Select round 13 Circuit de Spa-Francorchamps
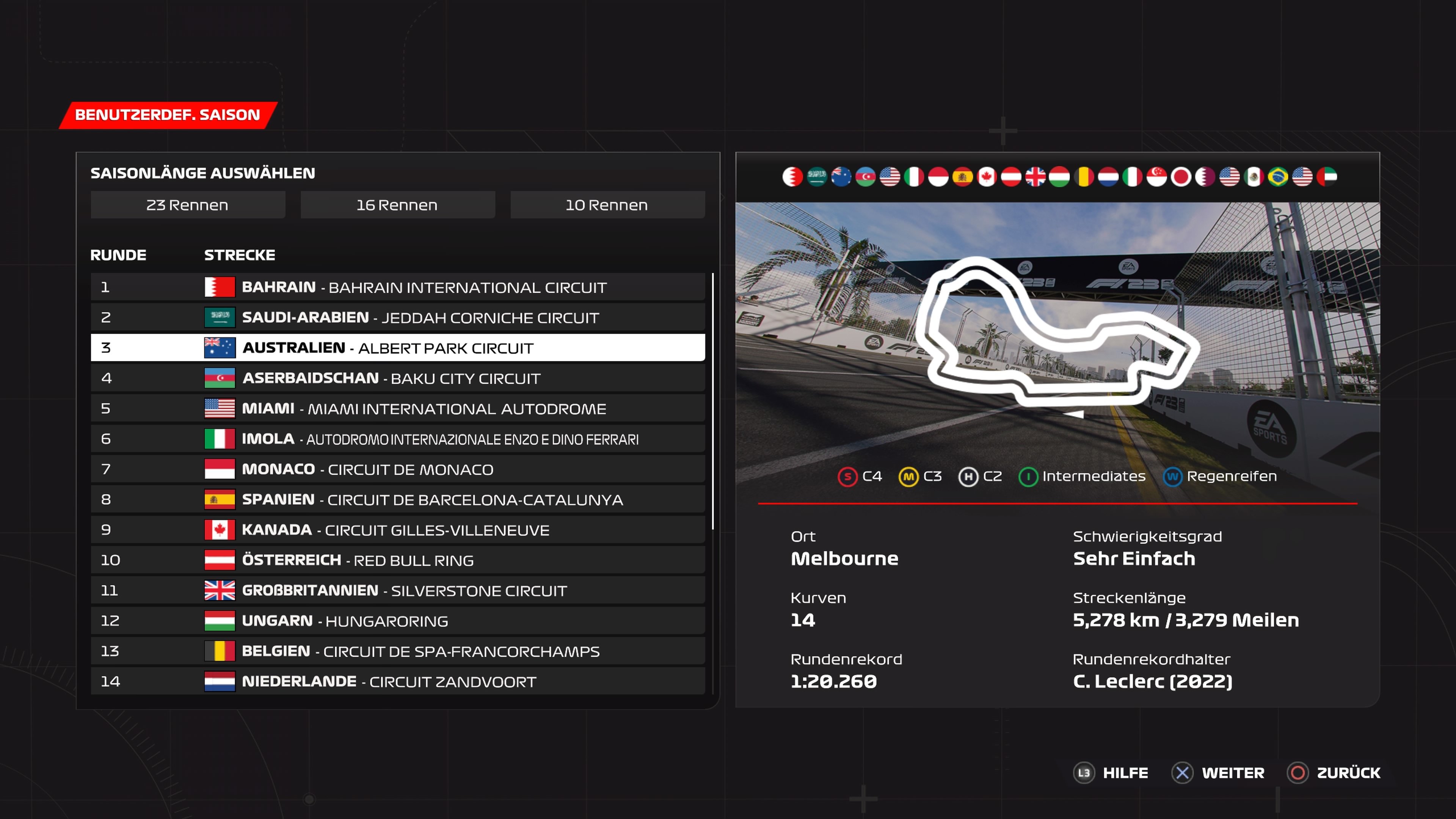This screenshot has height=819, width=1456. (x=398, y=651)
